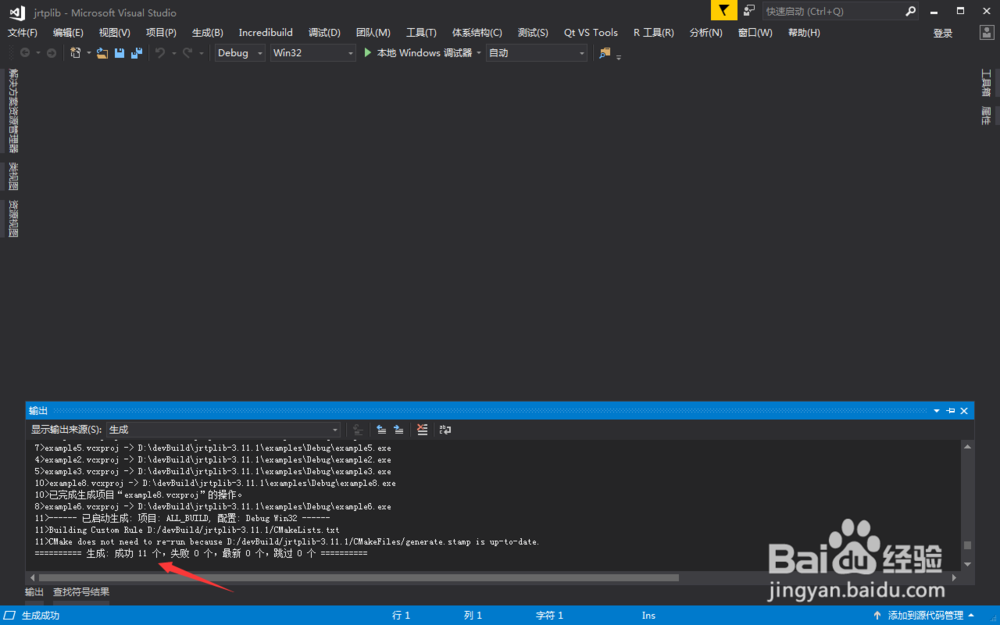Open the 窗口(W) menu
The image size is (1000, 625).
(x=755, y=33)
